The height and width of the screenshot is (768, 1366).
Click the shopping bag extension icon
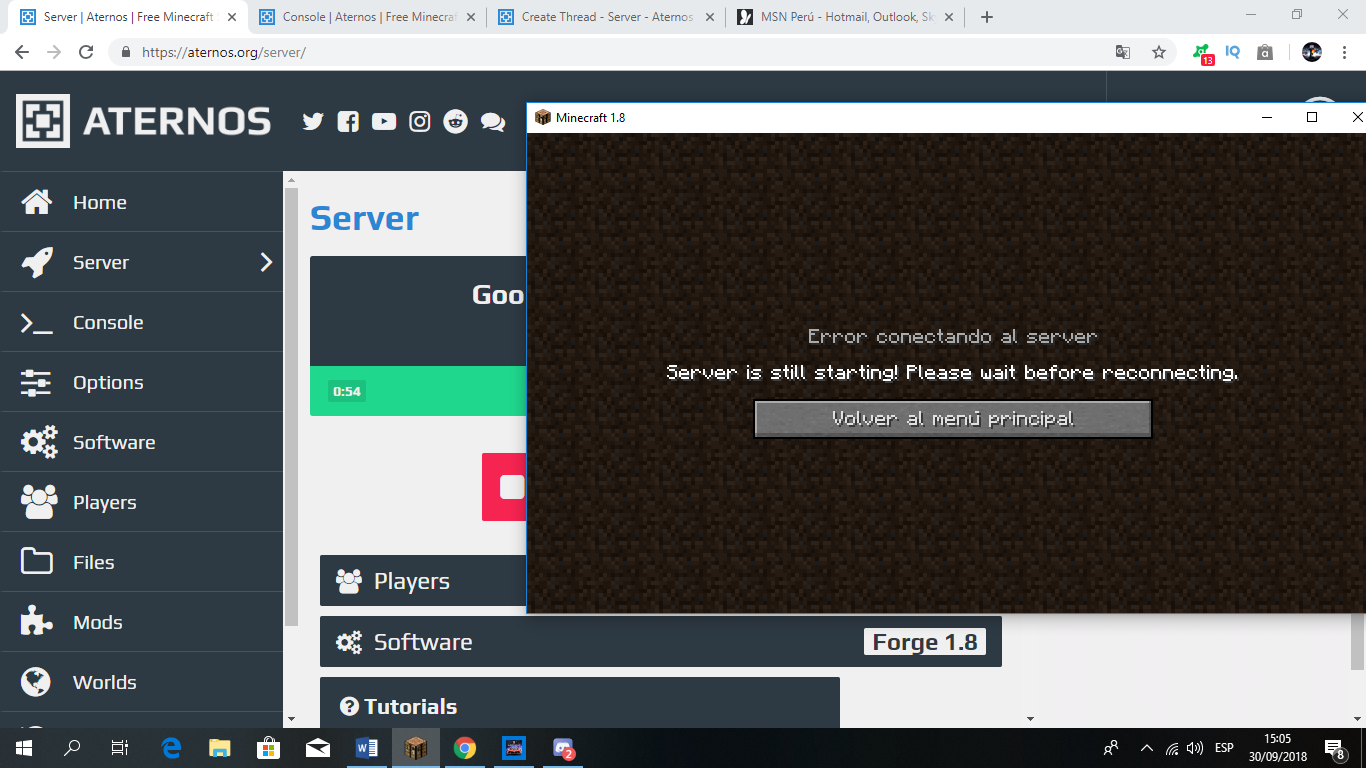coord(1265,52)
